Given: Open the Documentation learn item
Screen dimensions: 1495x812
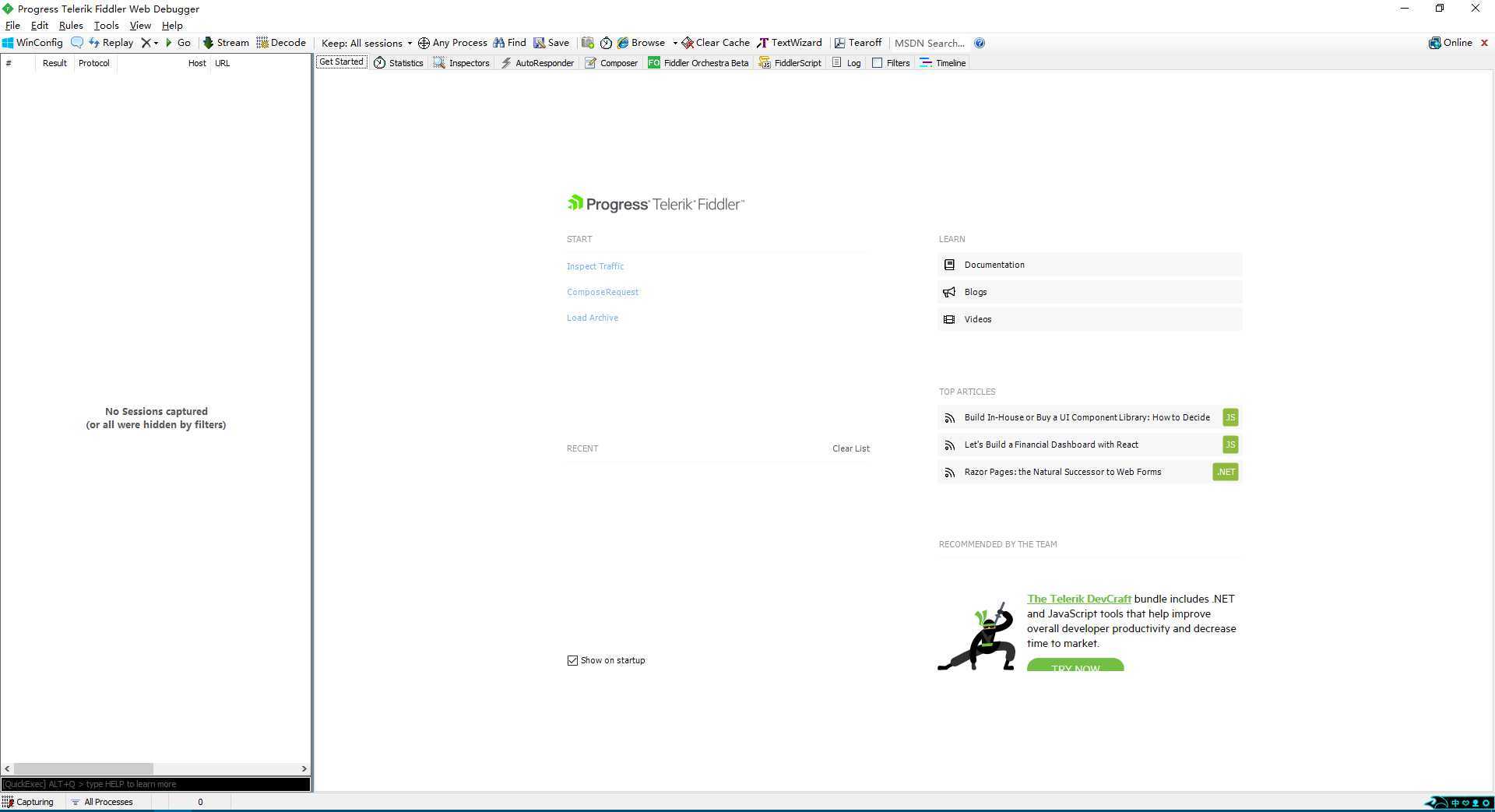Looking at the screenshot, I should [x=1089, y=265].
